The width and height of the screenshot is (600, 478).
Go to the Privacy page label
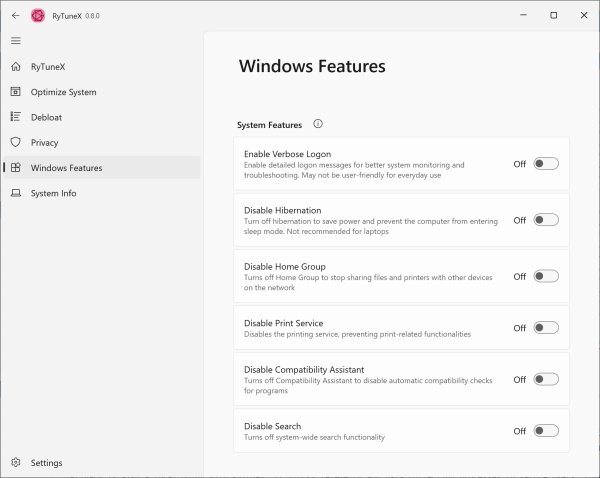tap(45, 143)
